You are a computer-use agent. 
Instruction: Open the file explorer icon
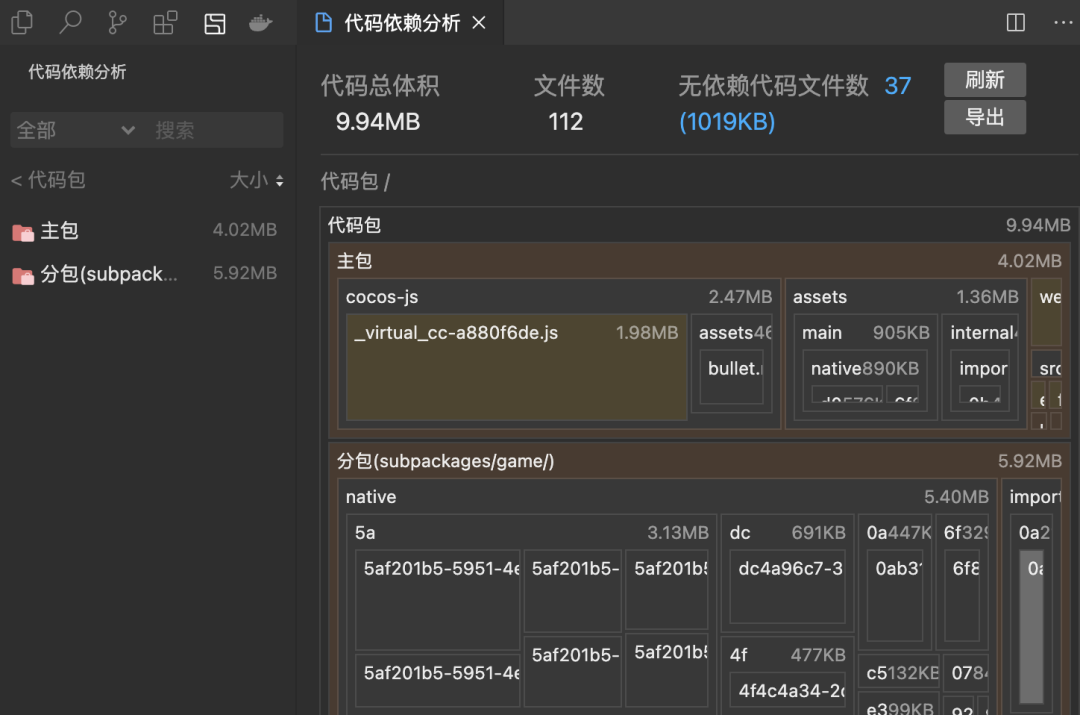(22, 23)
